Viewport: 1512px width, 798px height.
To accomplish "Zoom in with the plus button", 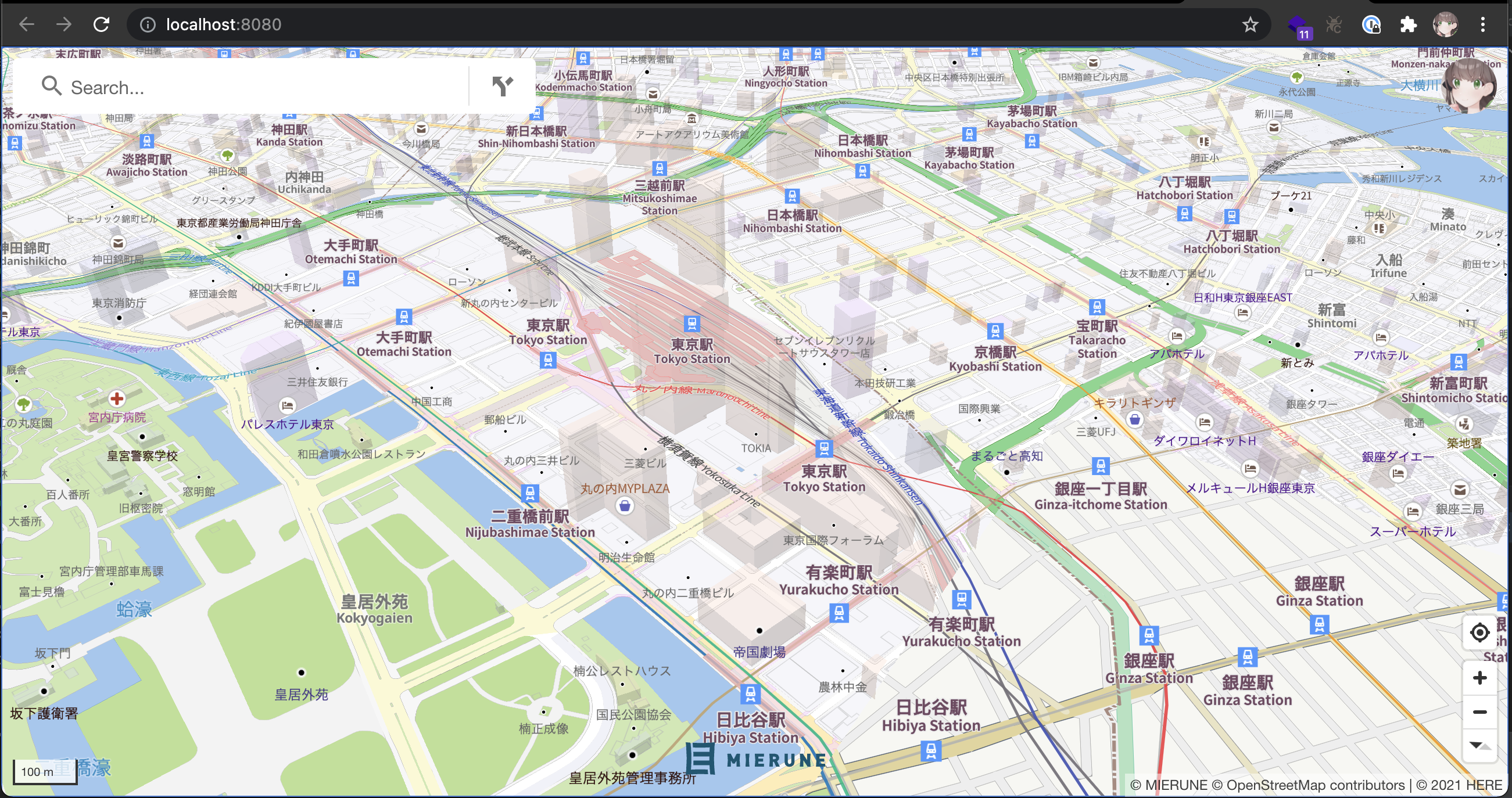I will [x=1479, y=678].
